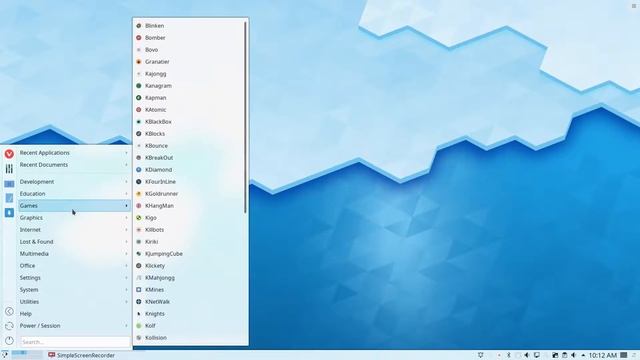Expand the Recent Documents submenu
This screenshot has width=640, height=360.
[74, 165]
